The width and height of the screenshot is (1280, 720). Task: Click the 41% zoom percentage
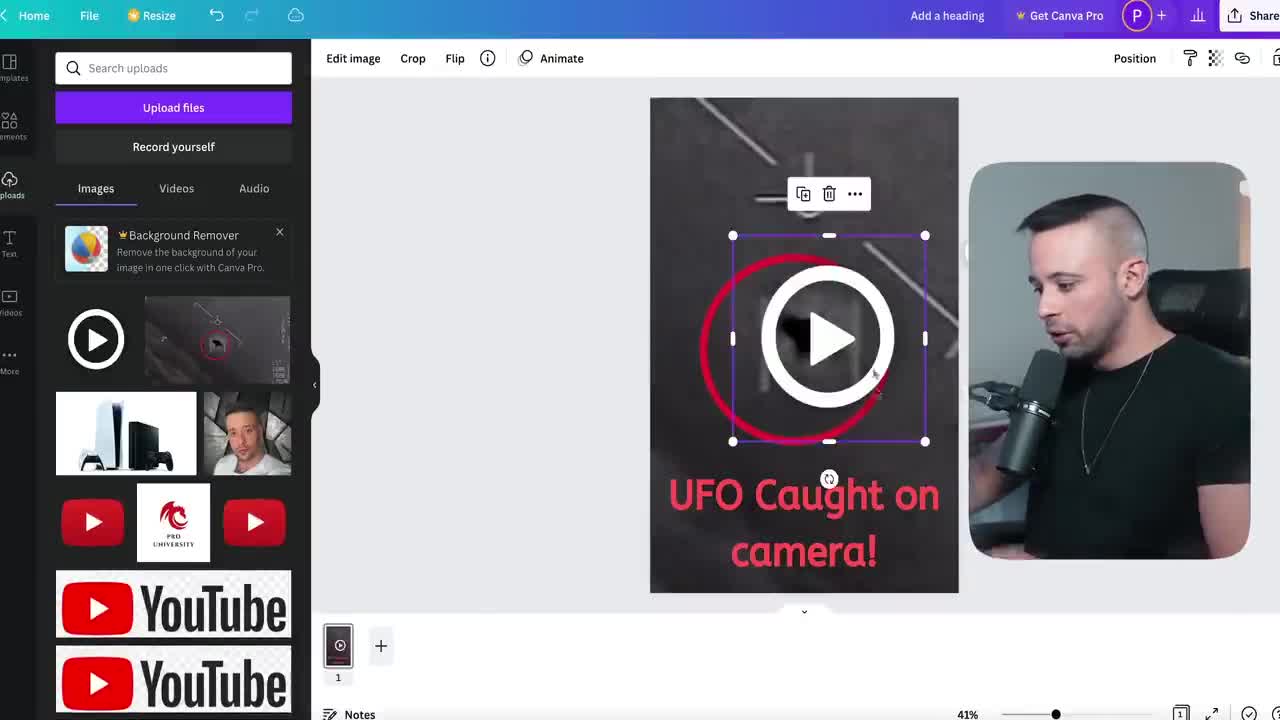967,714
